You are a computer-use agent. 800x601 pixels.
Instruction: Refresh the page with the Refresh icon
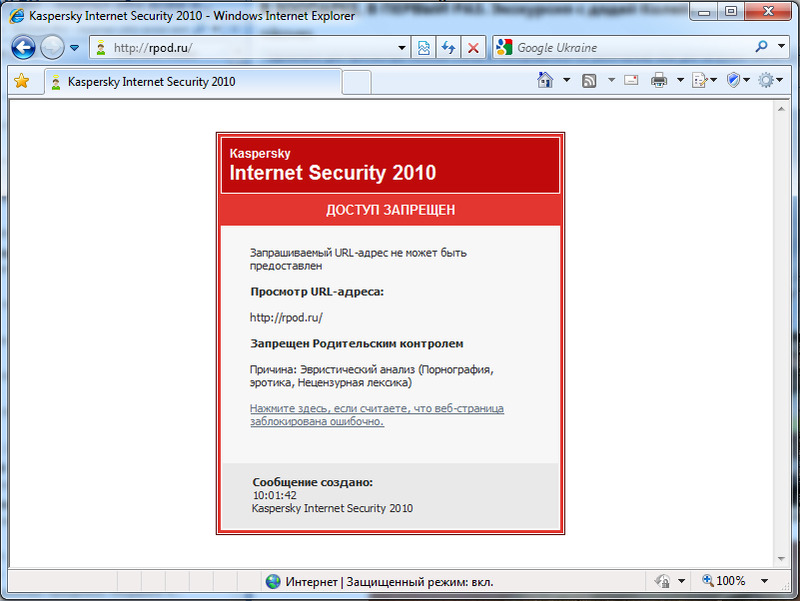(x=448, y=48)
